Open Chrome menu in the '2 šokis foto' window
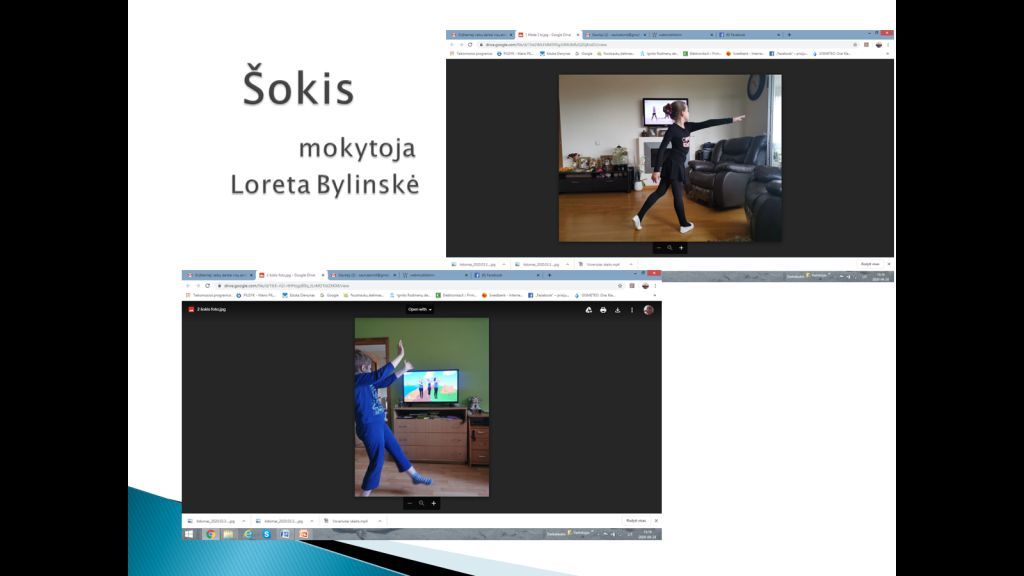This screenshot has height=576, width=1024. (x=655, y=285)
